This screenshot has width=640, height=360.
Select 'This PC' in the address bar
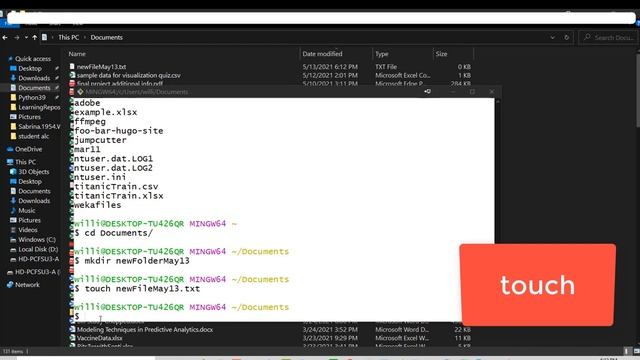(x=69, y=38)
